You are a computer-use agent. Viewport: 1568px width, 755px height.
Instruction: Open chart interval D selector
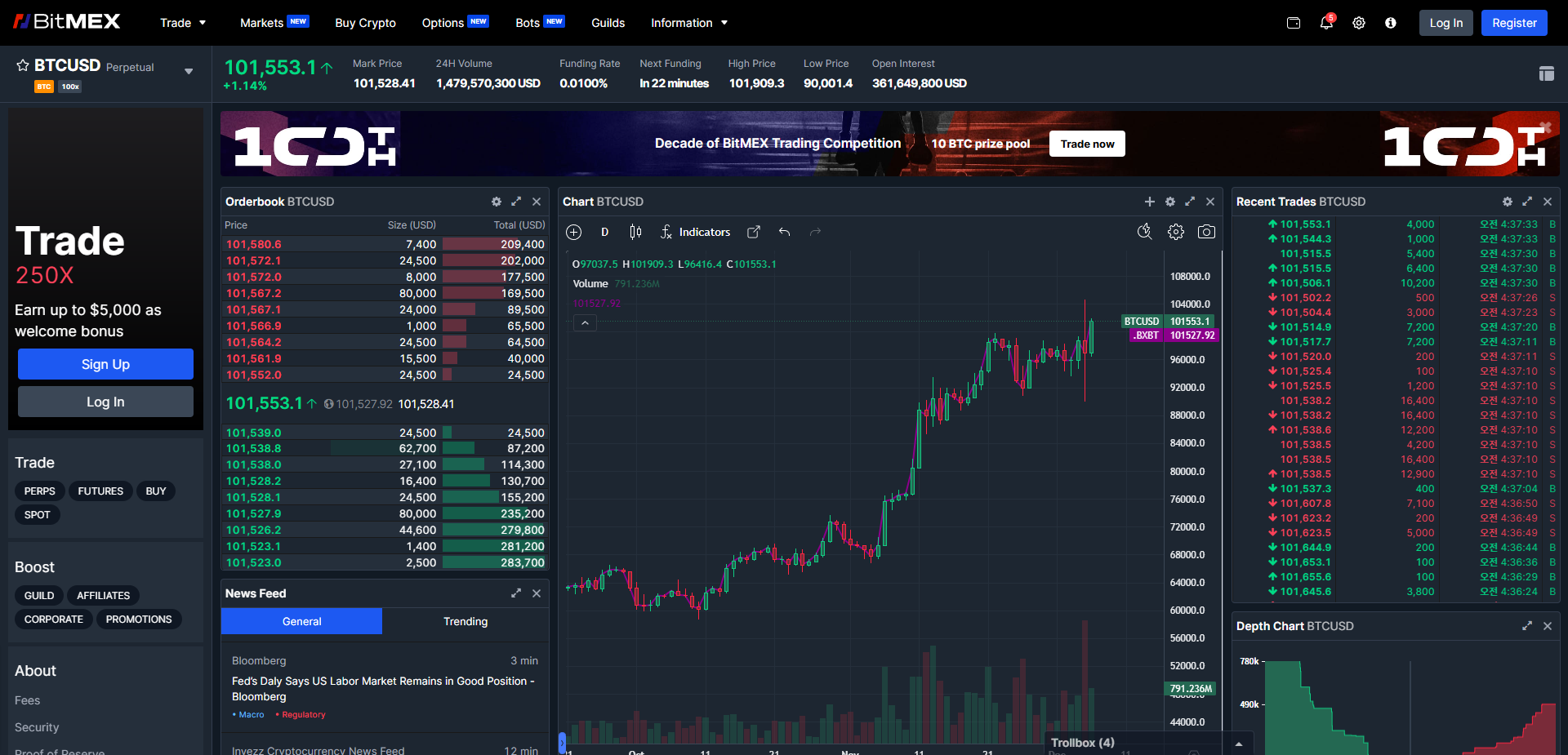tap(605, 233)
